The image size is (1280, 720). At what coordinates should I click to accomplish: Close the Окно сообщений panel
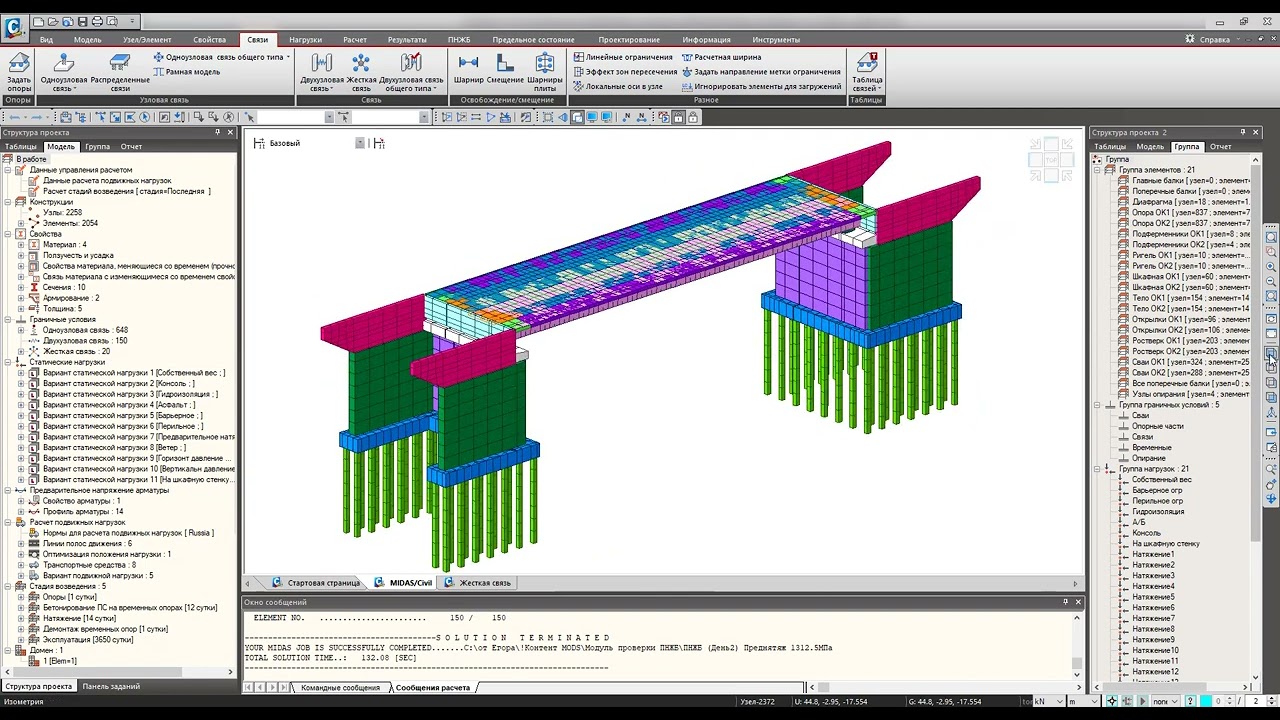(1078, 602)
